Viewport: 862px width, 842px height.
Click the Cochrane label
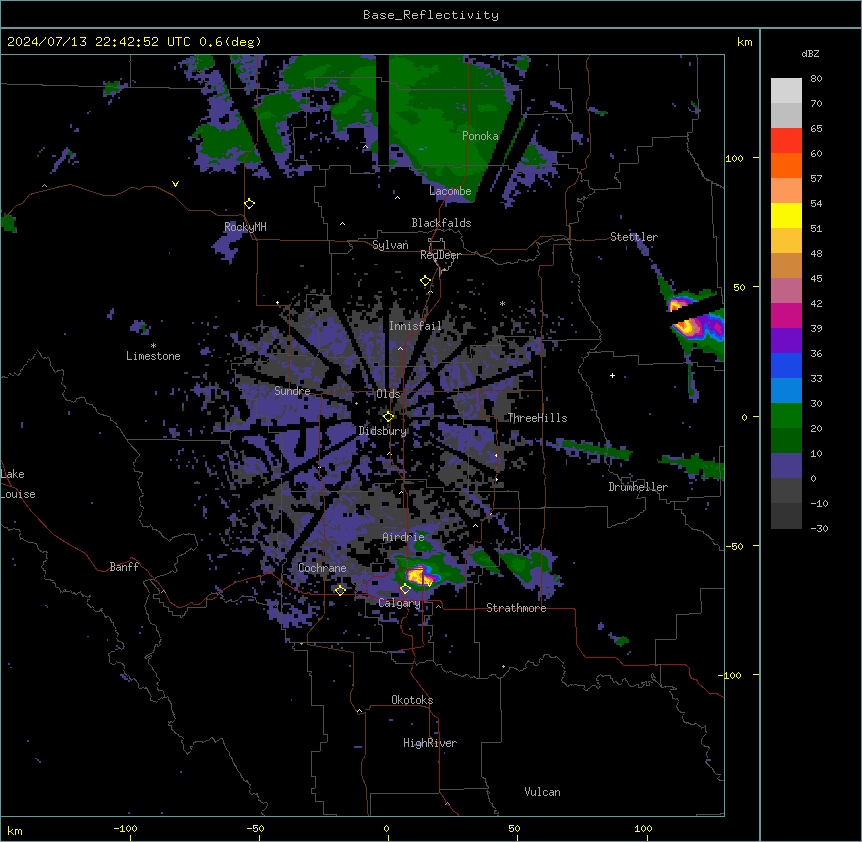(x=322, y=568)
